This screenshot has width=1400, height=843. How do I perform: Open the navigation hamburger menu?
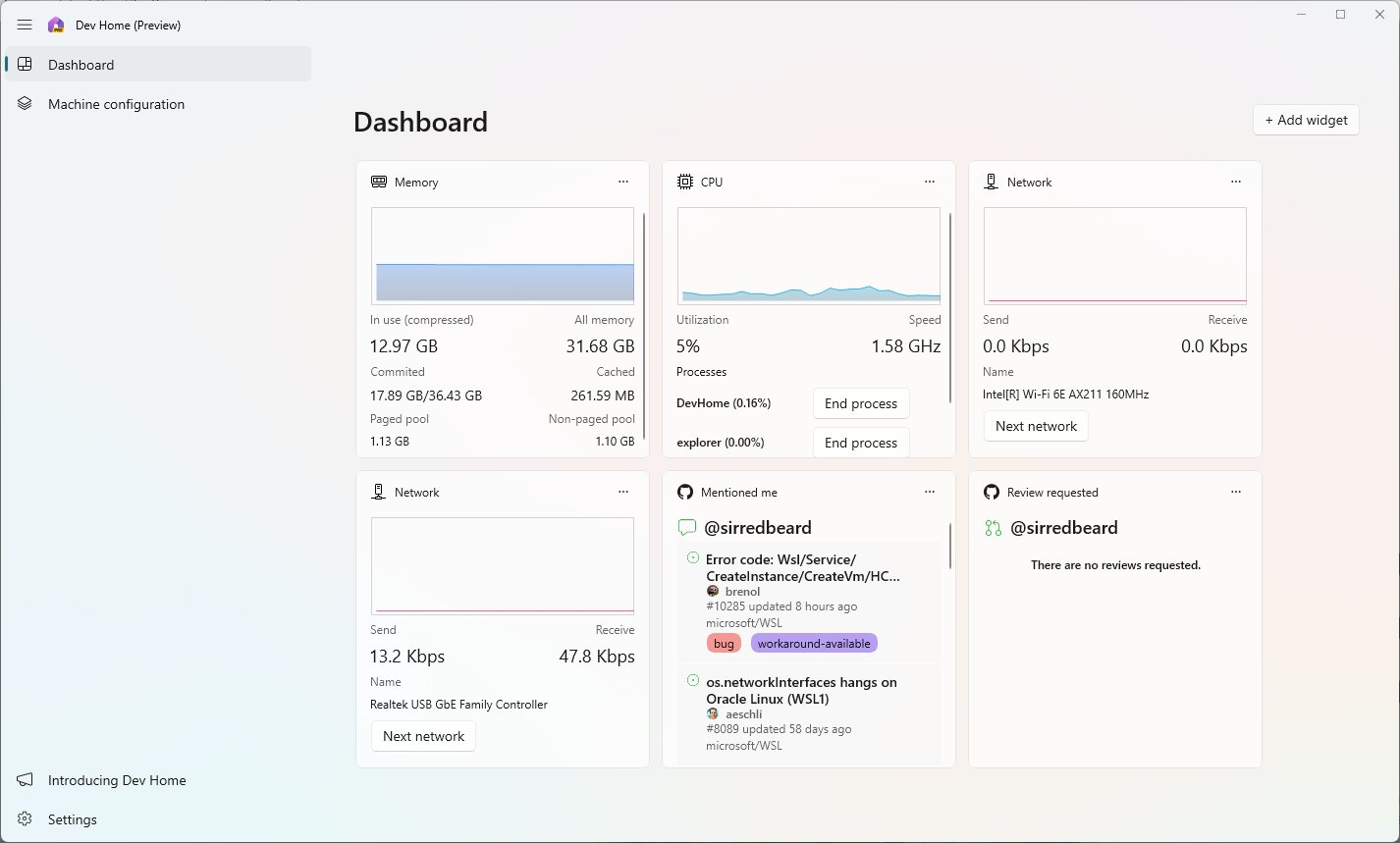tap(25, 25)
